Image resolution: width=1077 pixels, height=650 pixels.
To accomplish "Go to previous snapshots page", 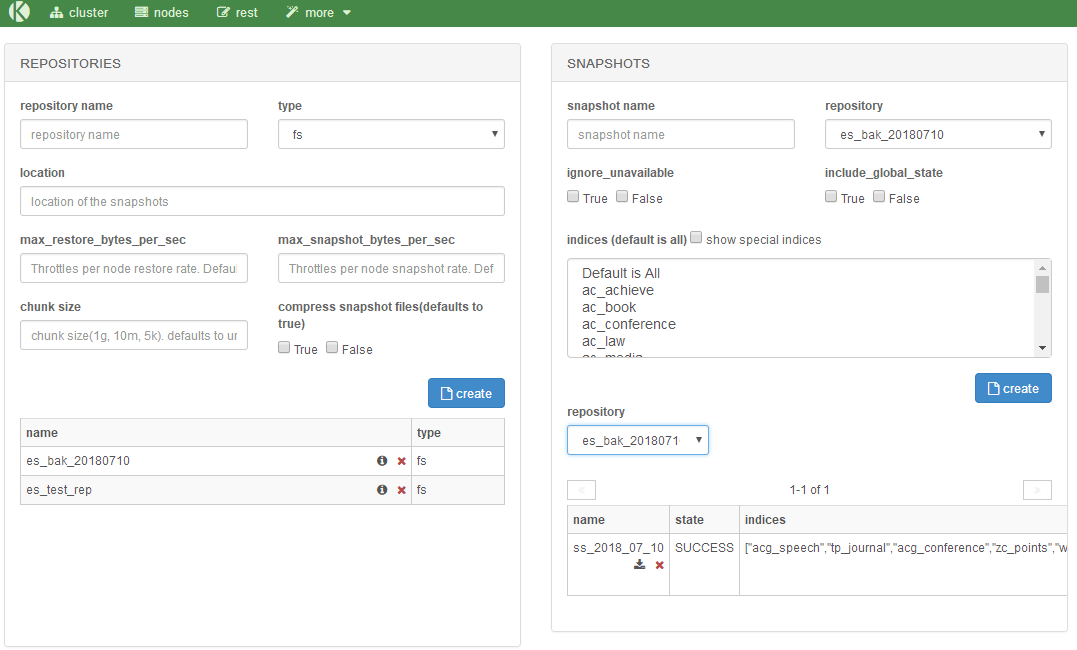I will click(x=581, y=490).
